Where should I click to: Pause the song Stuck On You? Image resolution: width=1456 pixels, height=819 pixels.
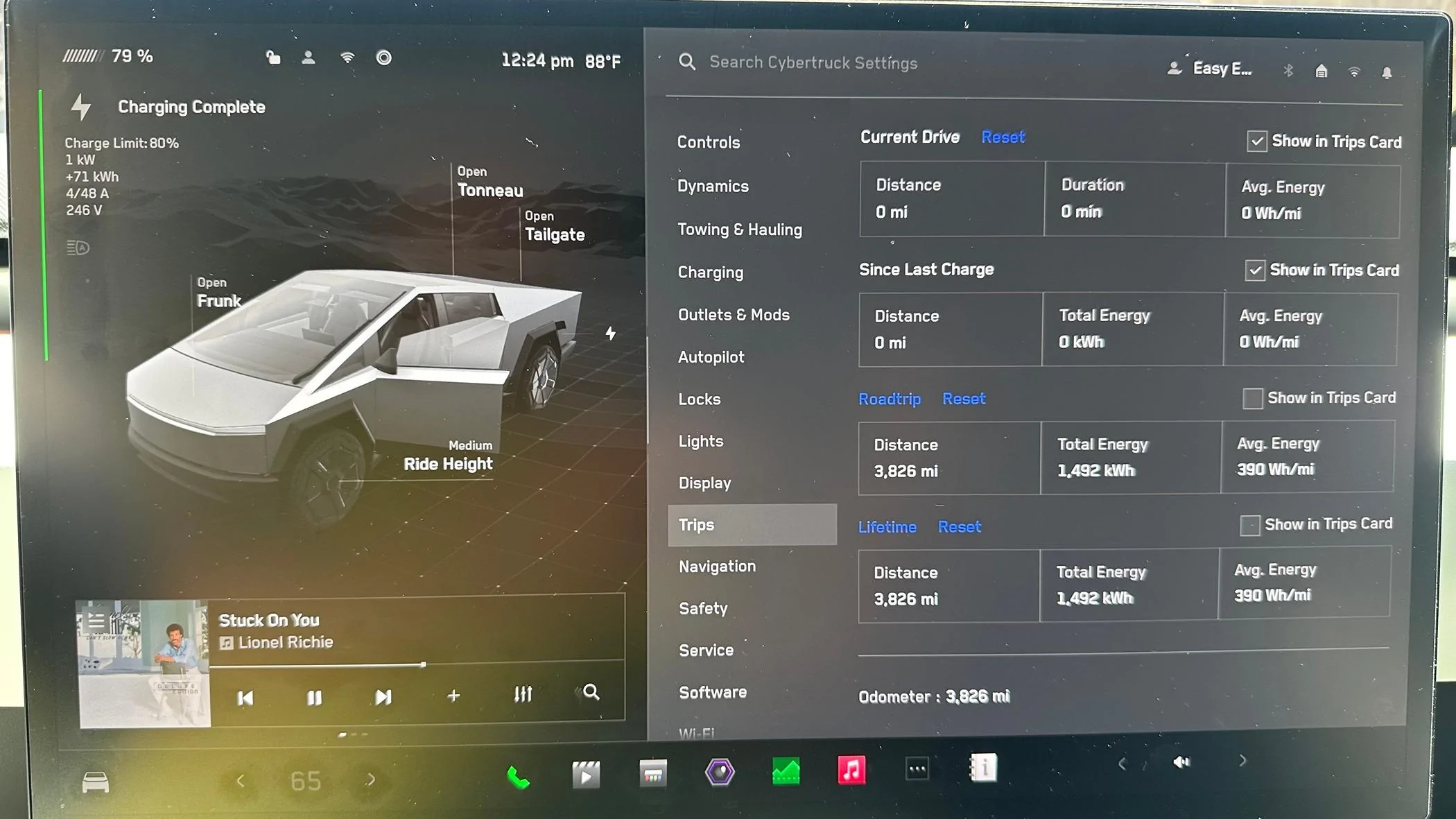pyautogui.click(x=314, y=698)
